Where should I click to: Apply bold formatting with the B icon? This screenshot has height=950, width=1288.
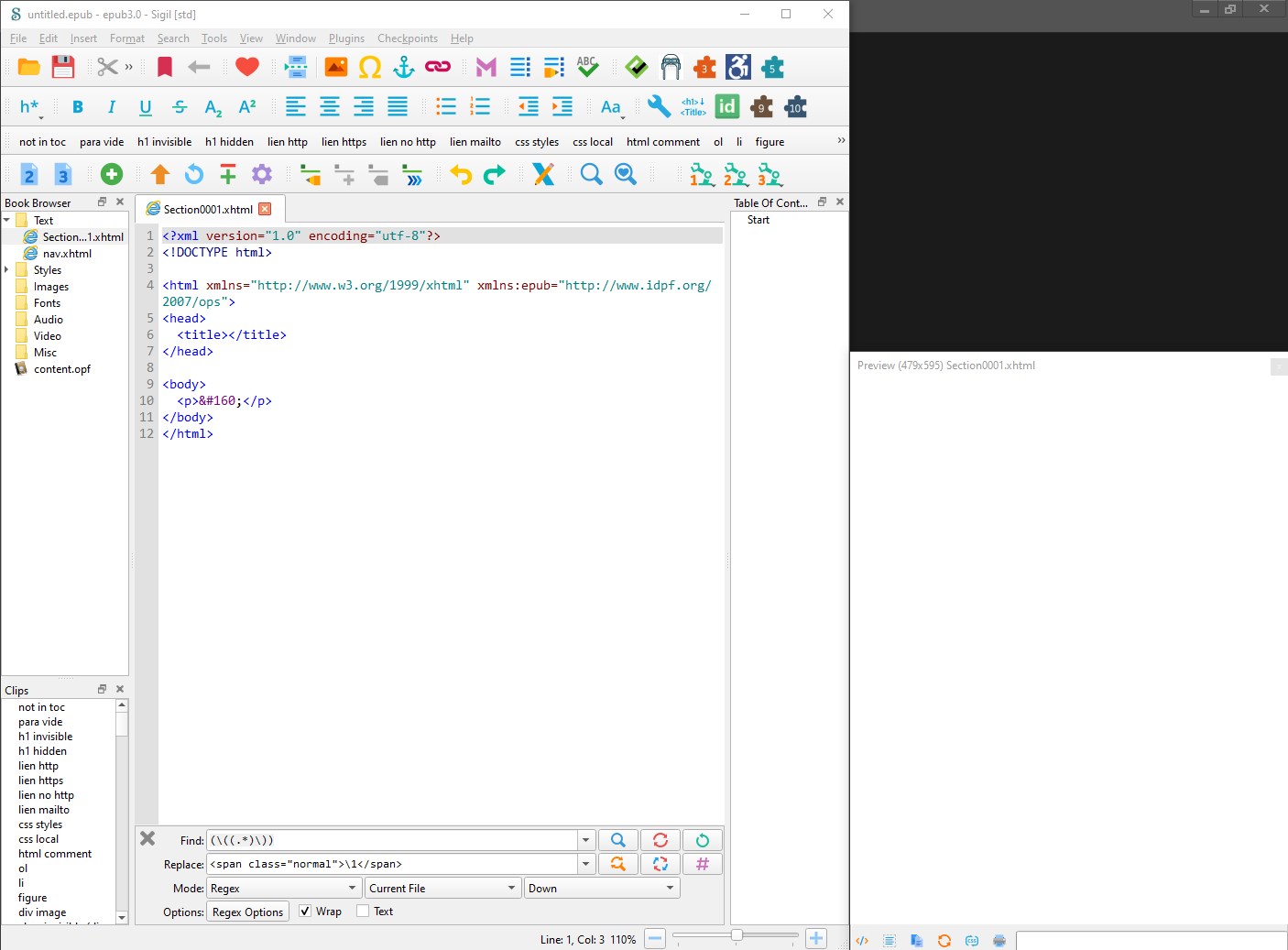(x=78, y=107)
